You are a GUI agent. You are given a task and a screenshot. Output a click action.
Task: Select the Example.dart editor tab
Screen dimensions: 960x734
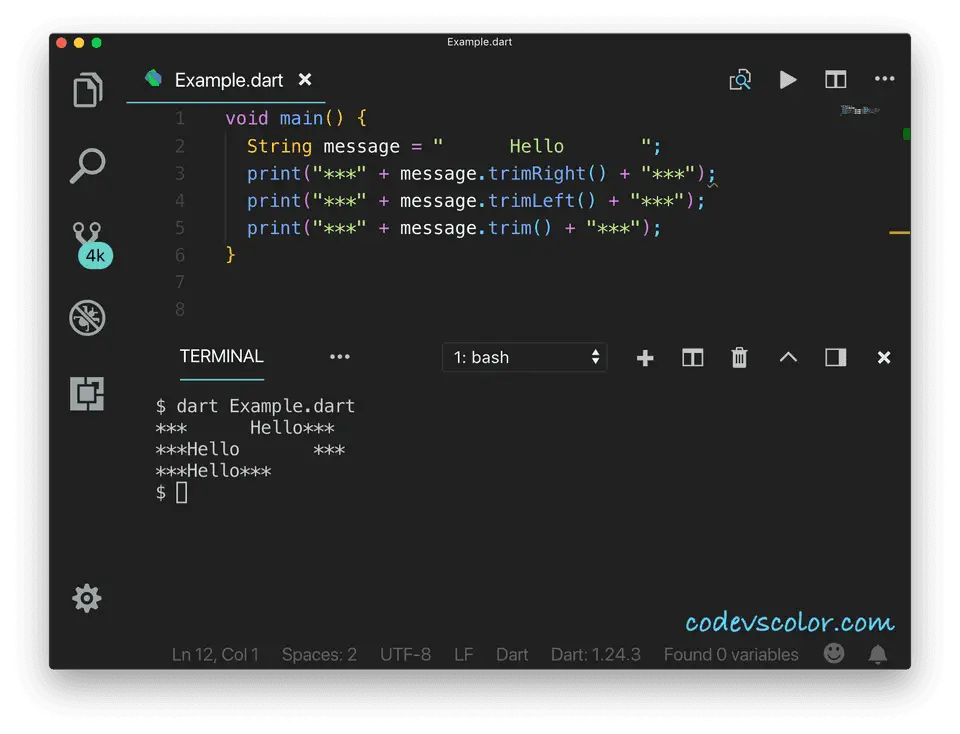coord(225,80)
